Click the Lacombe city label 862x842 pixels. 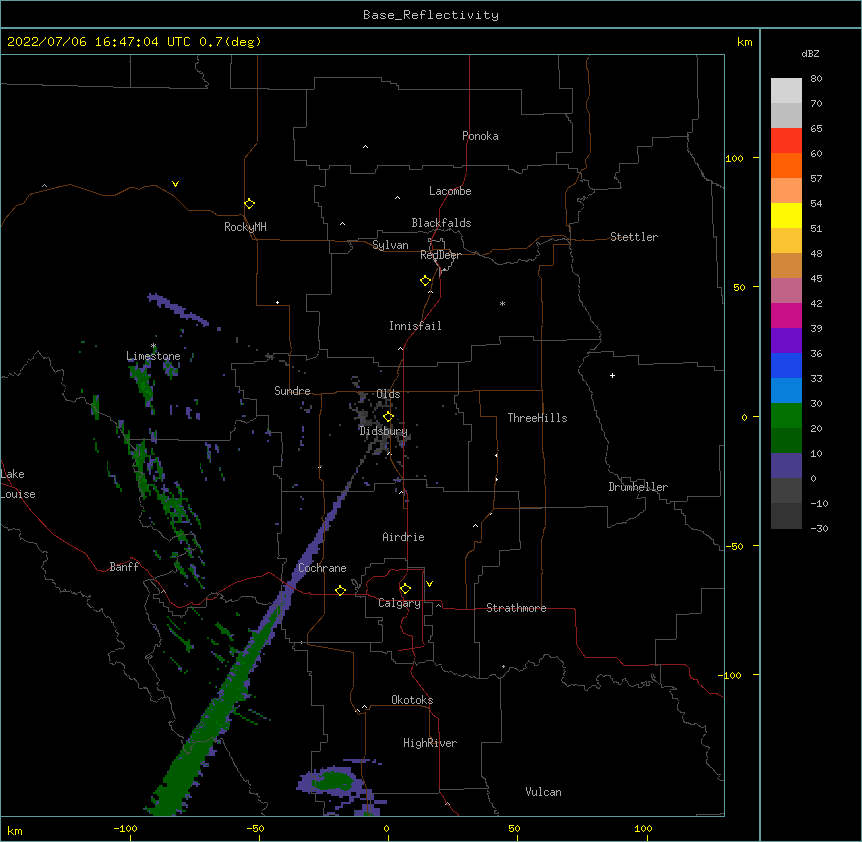pyautogui.click(x=450, y=191)
